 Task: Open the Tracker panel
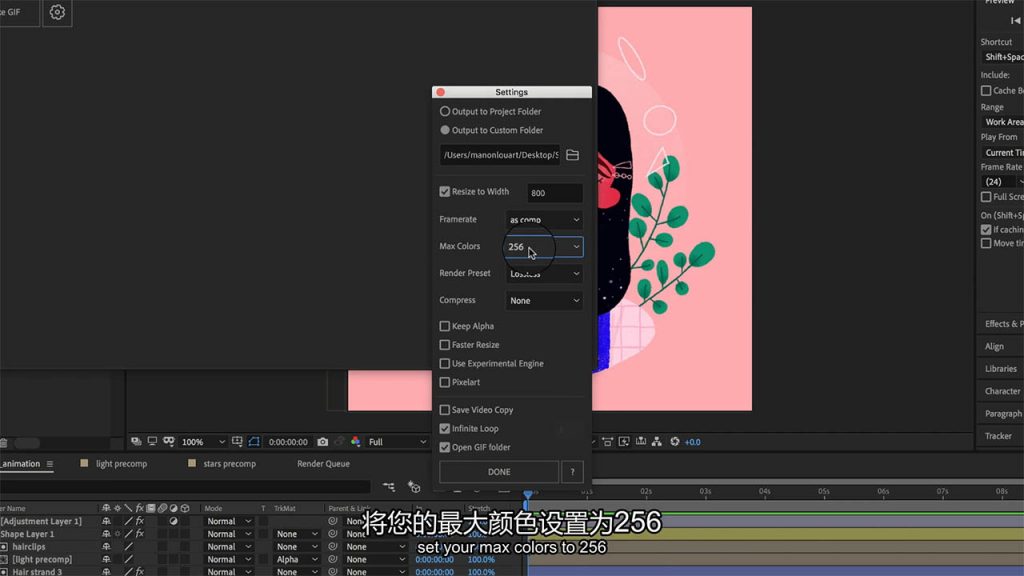[998, 436]
